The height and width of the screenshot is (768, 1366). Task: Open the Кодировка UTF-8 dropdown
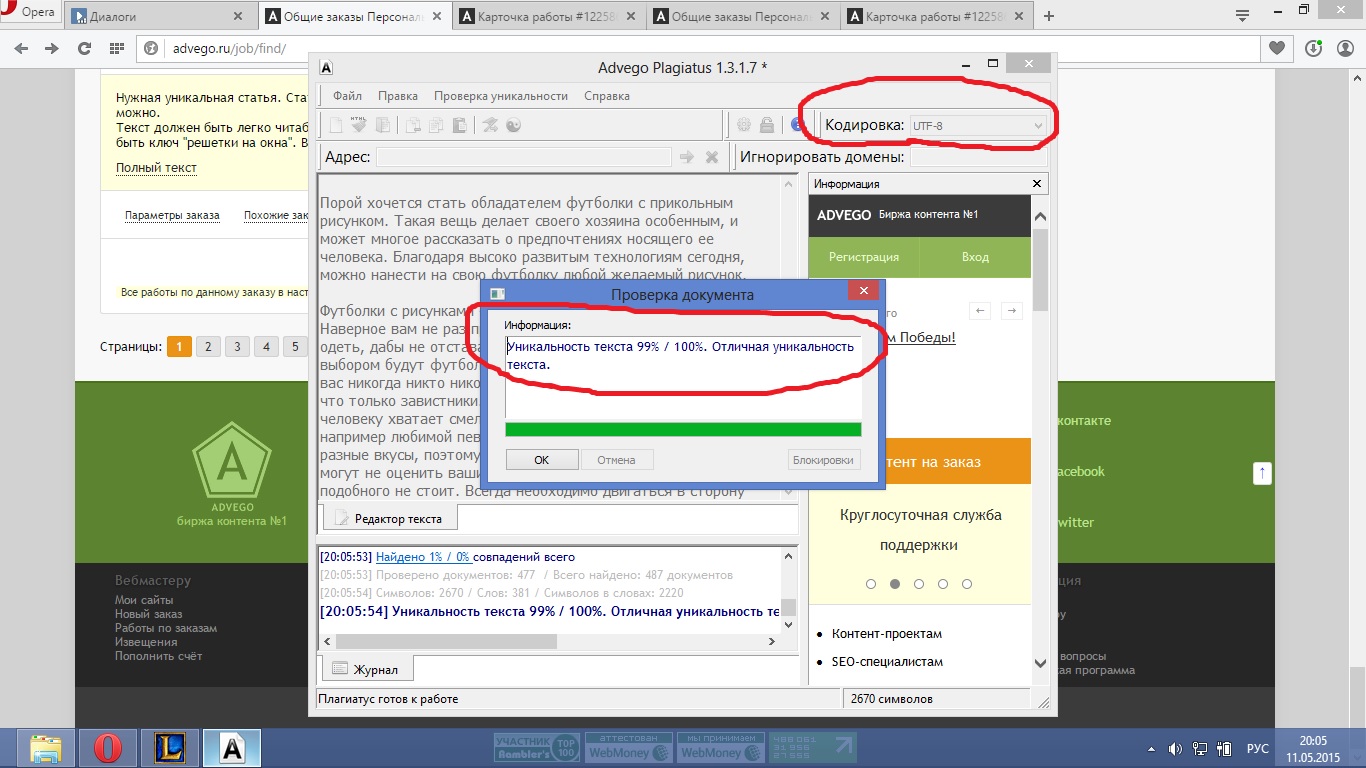tap(977, 125)
